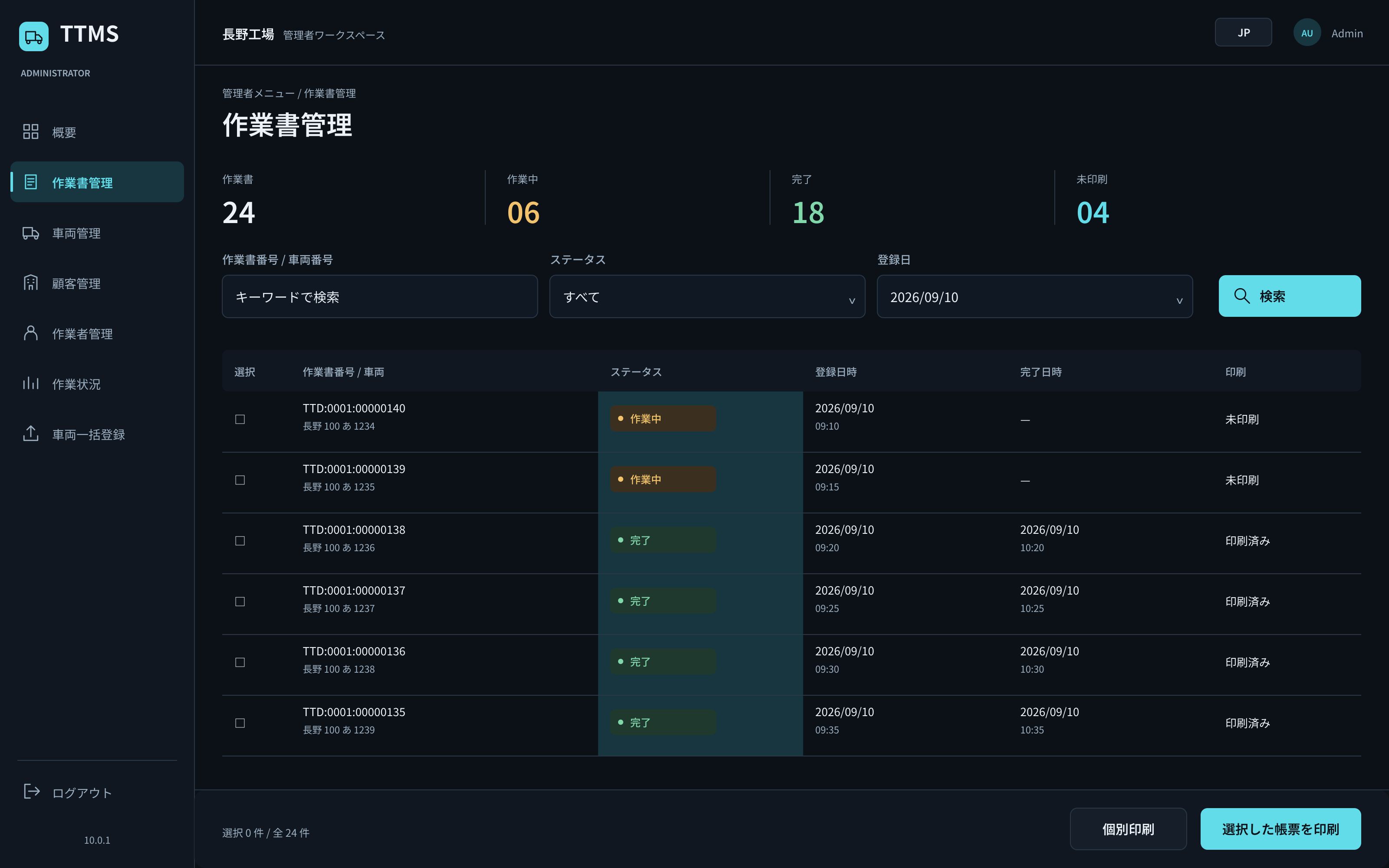Click the TTMS truck logo icon
Viewport: 1389px width, 868px height.
pos(34,37)
